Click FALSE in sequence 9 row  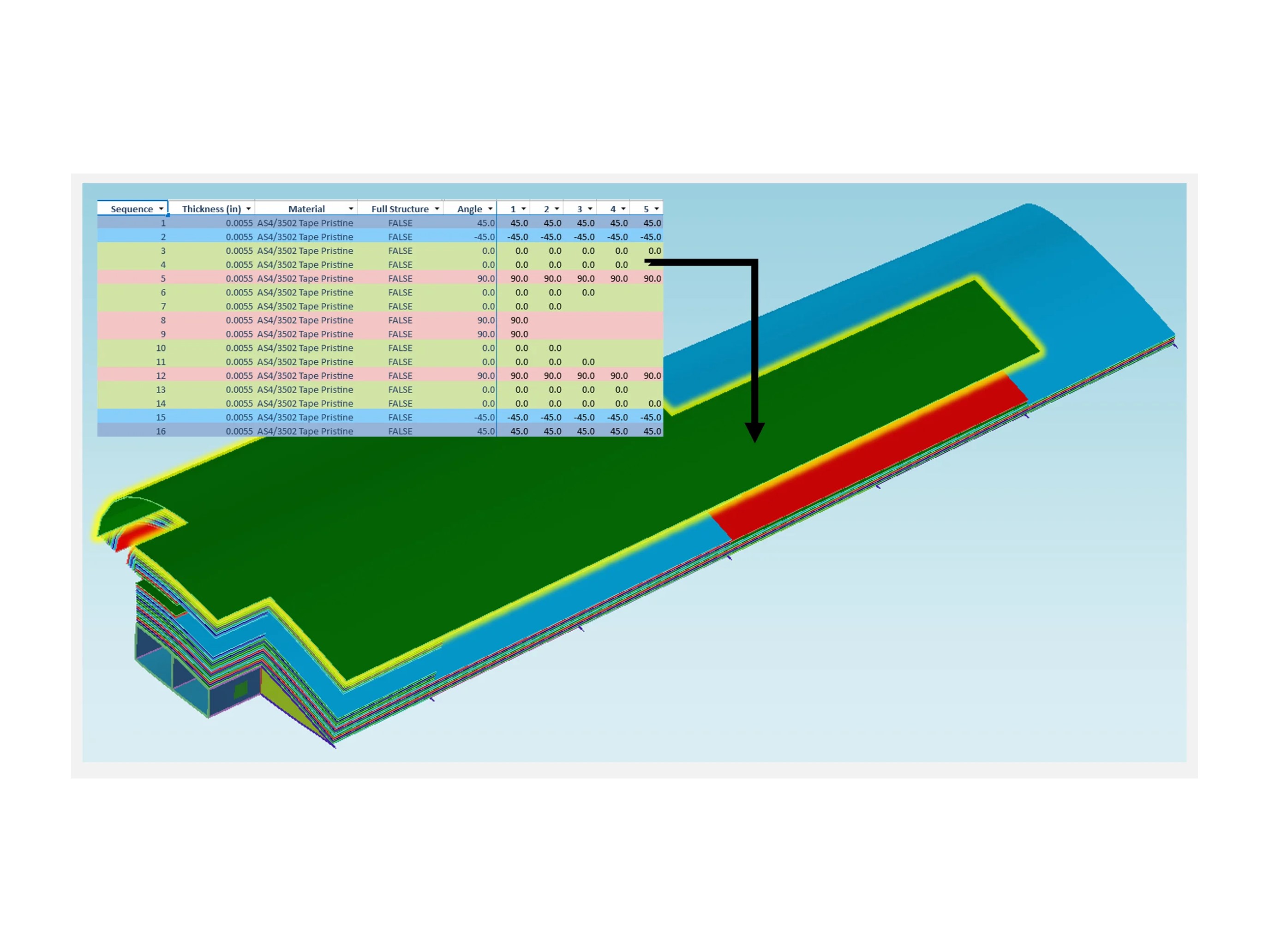point(400,334)
